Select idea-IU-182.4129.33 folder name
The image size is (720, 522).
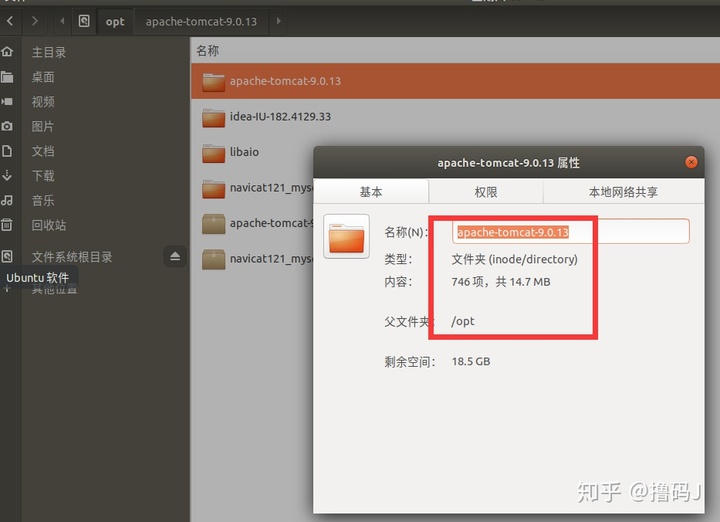[x=280, y=117]
